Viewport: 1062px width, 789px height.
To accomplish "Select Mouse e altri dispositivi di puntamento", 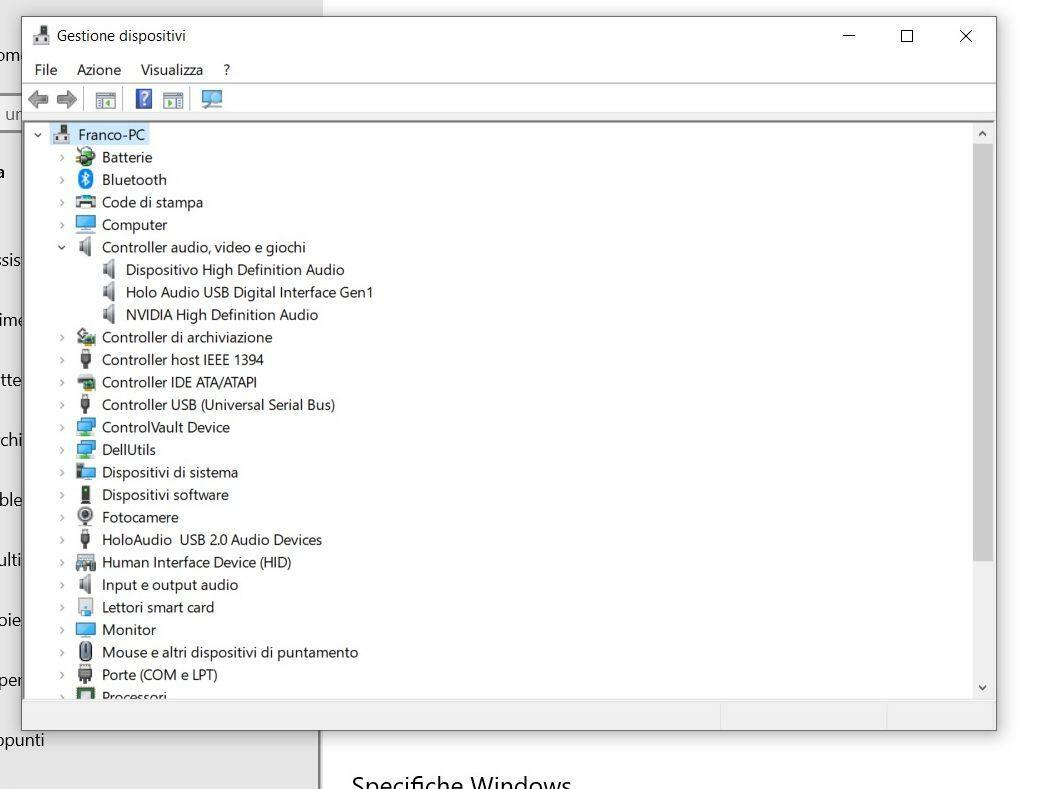I will click(230, 652).
